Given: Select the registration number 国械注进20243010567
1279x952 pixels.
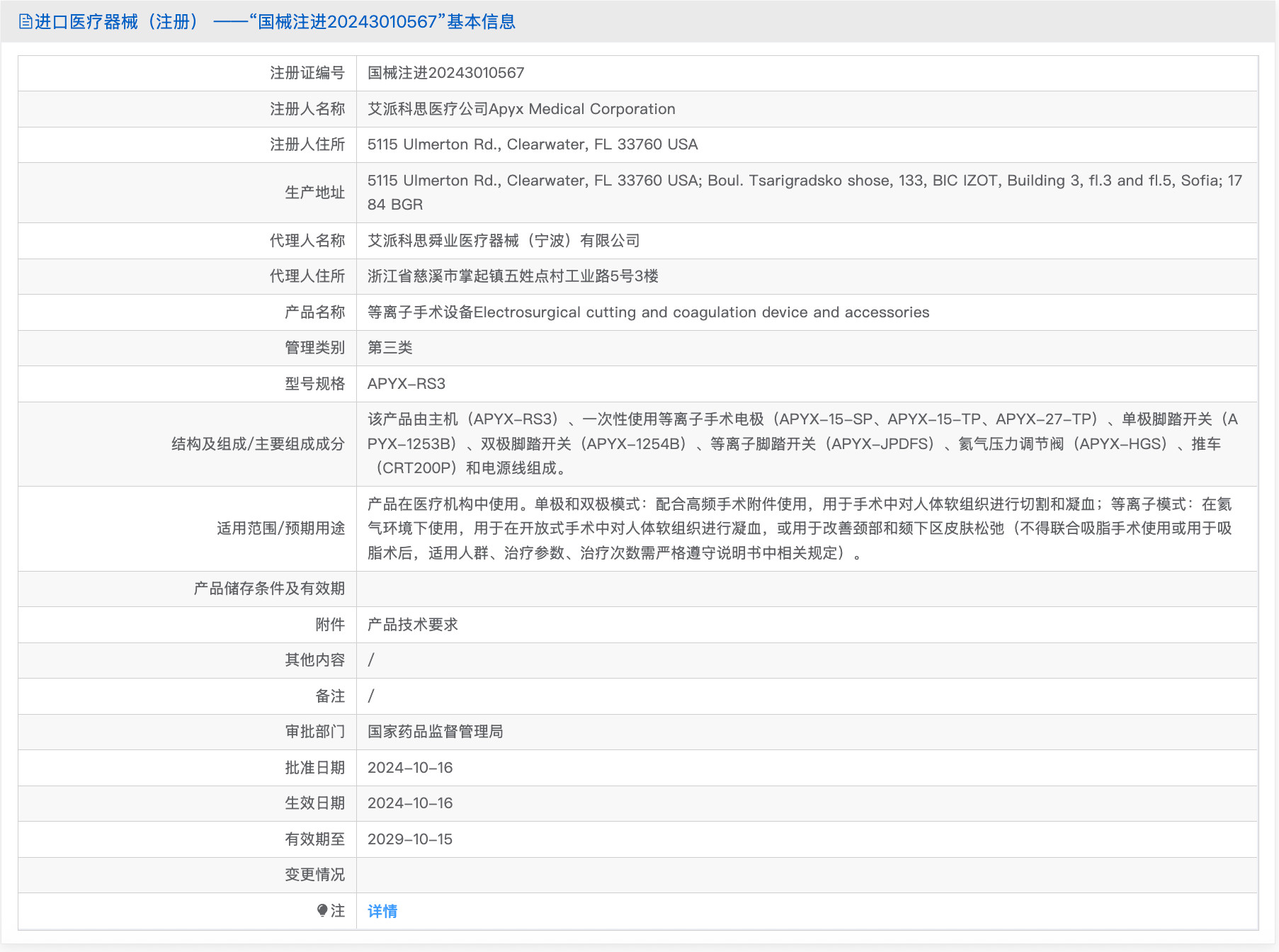Looking at the screenshot, I should (x=445, y=73).
